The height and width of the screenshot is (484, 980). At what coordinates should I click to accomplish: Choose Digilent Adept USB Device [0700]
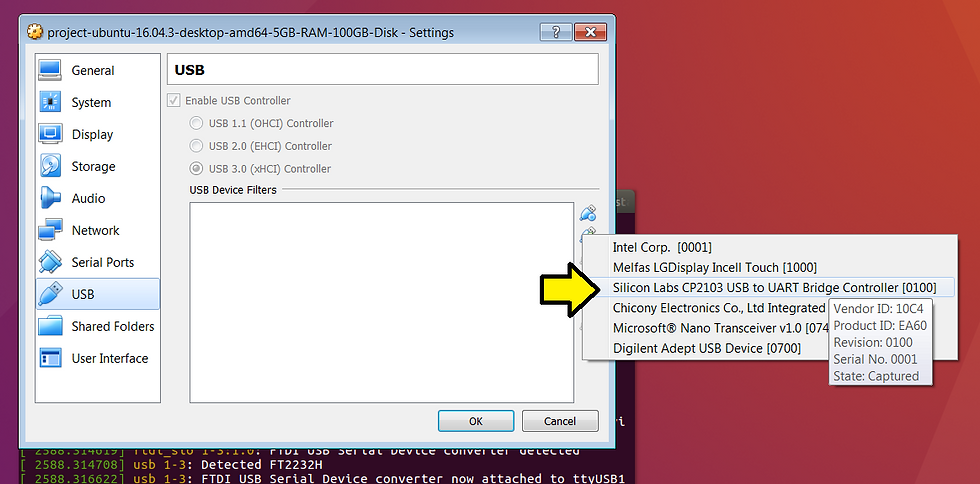(x=706, y=348)
